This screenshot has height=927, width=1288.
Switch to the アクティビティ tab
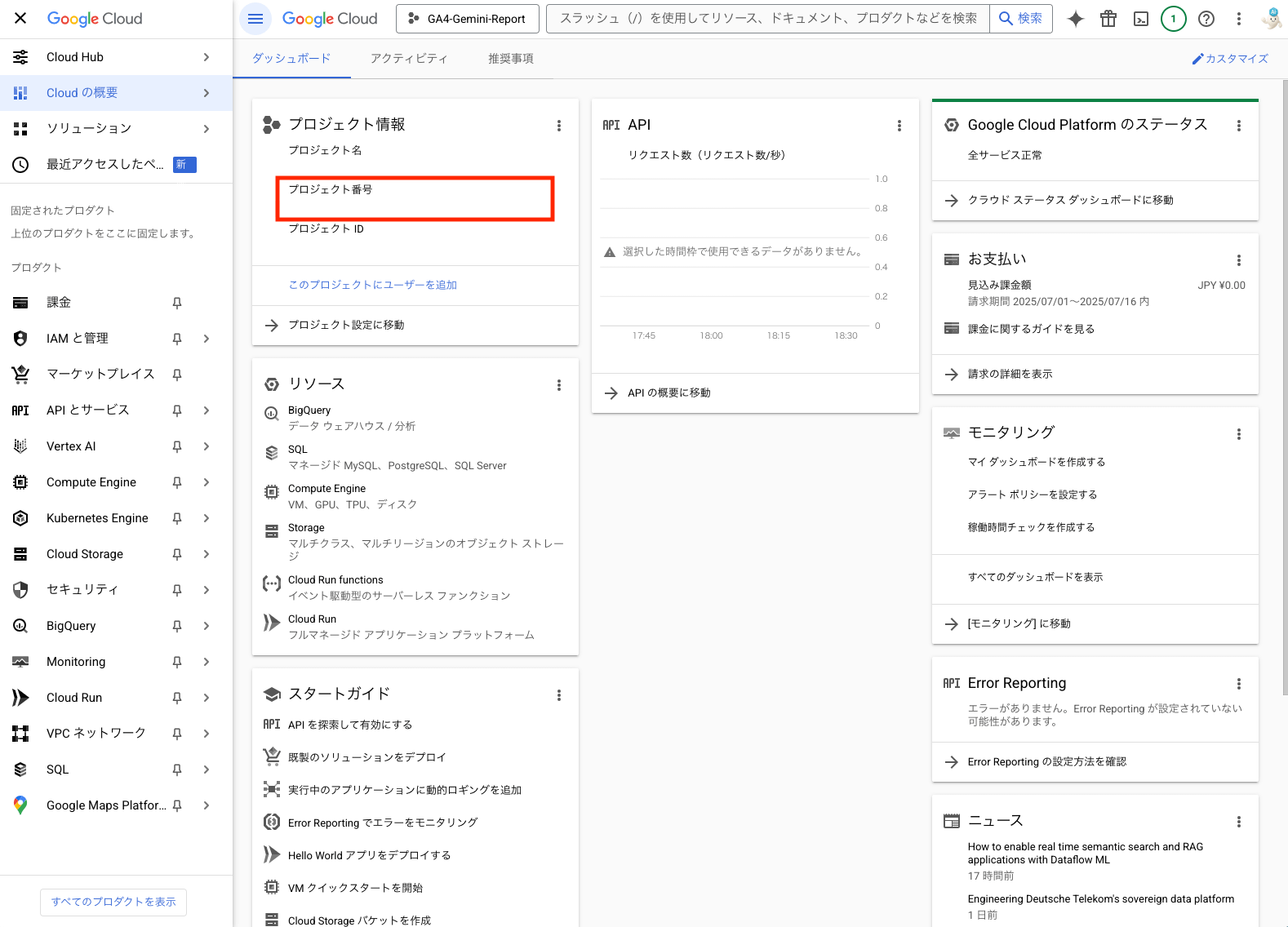(409, 59)
